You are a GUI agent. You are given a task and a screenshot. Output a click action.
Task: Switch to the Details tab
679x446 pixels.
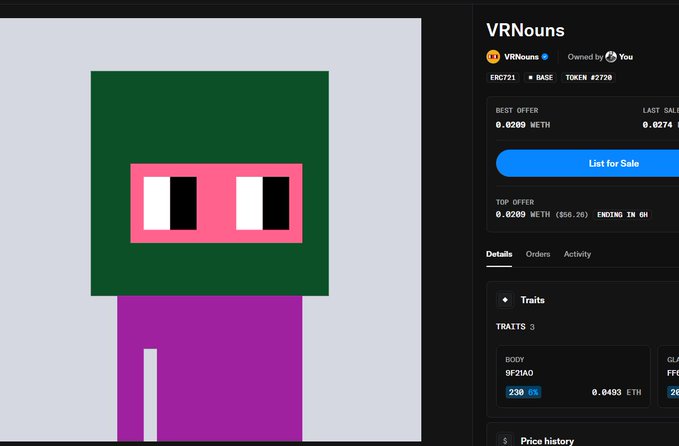pyautogui.click(x=499, y=254)
